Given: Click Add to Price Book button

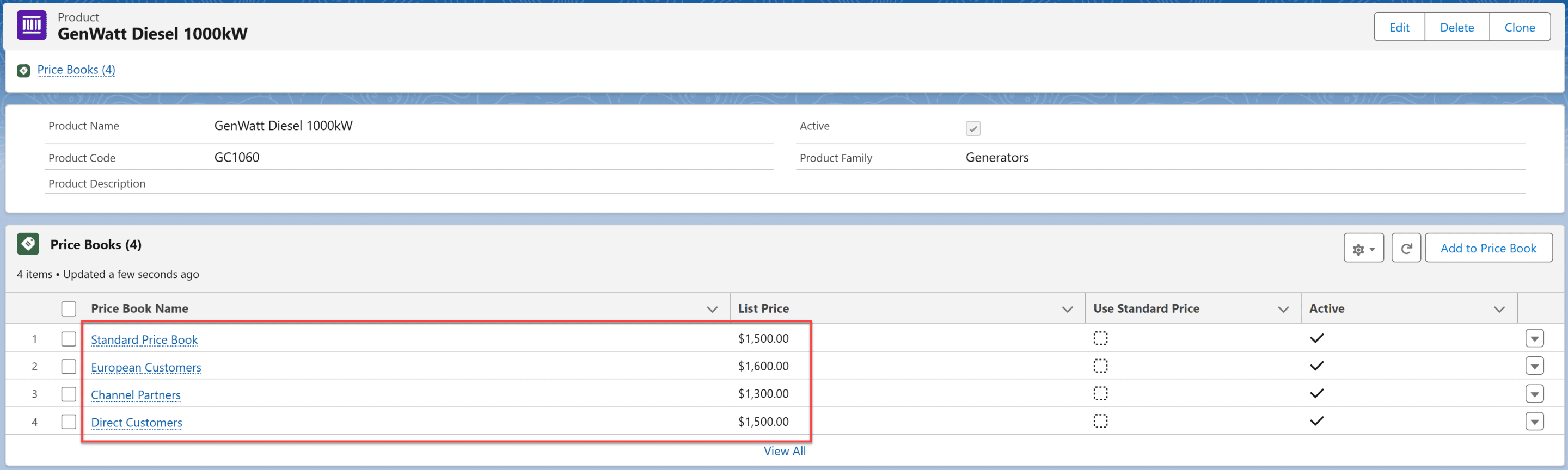Looking at the screenshot, I should click(x=1487, y=248).
